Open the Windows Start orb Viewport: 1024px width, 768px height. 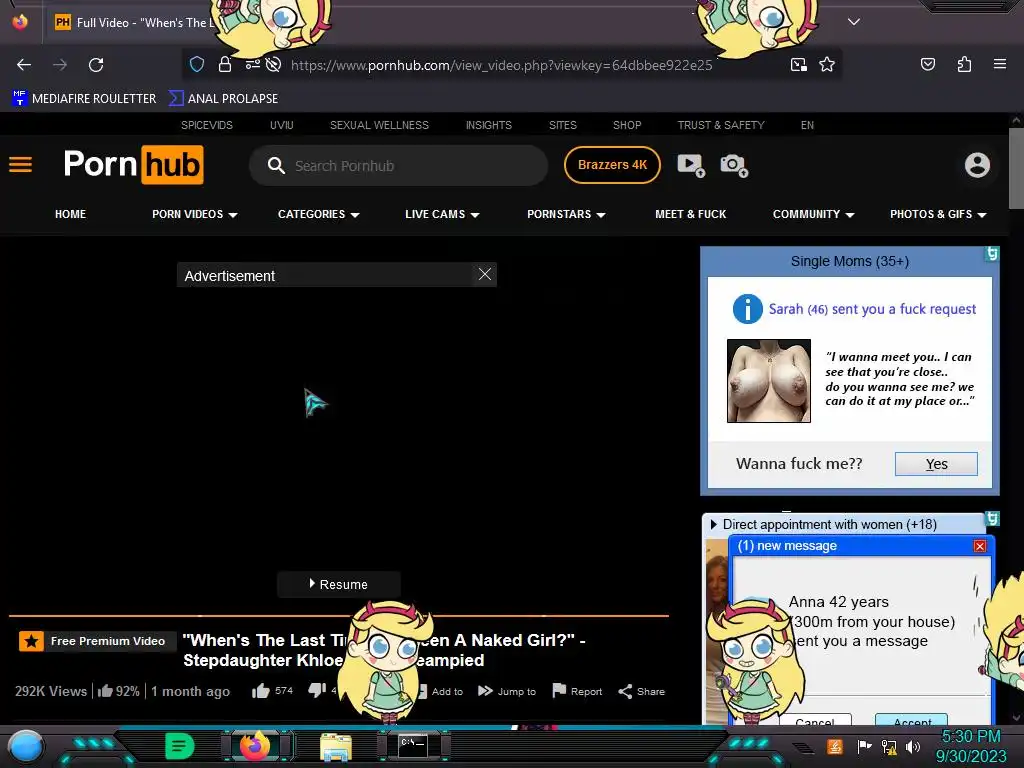[x=25, y=746]
